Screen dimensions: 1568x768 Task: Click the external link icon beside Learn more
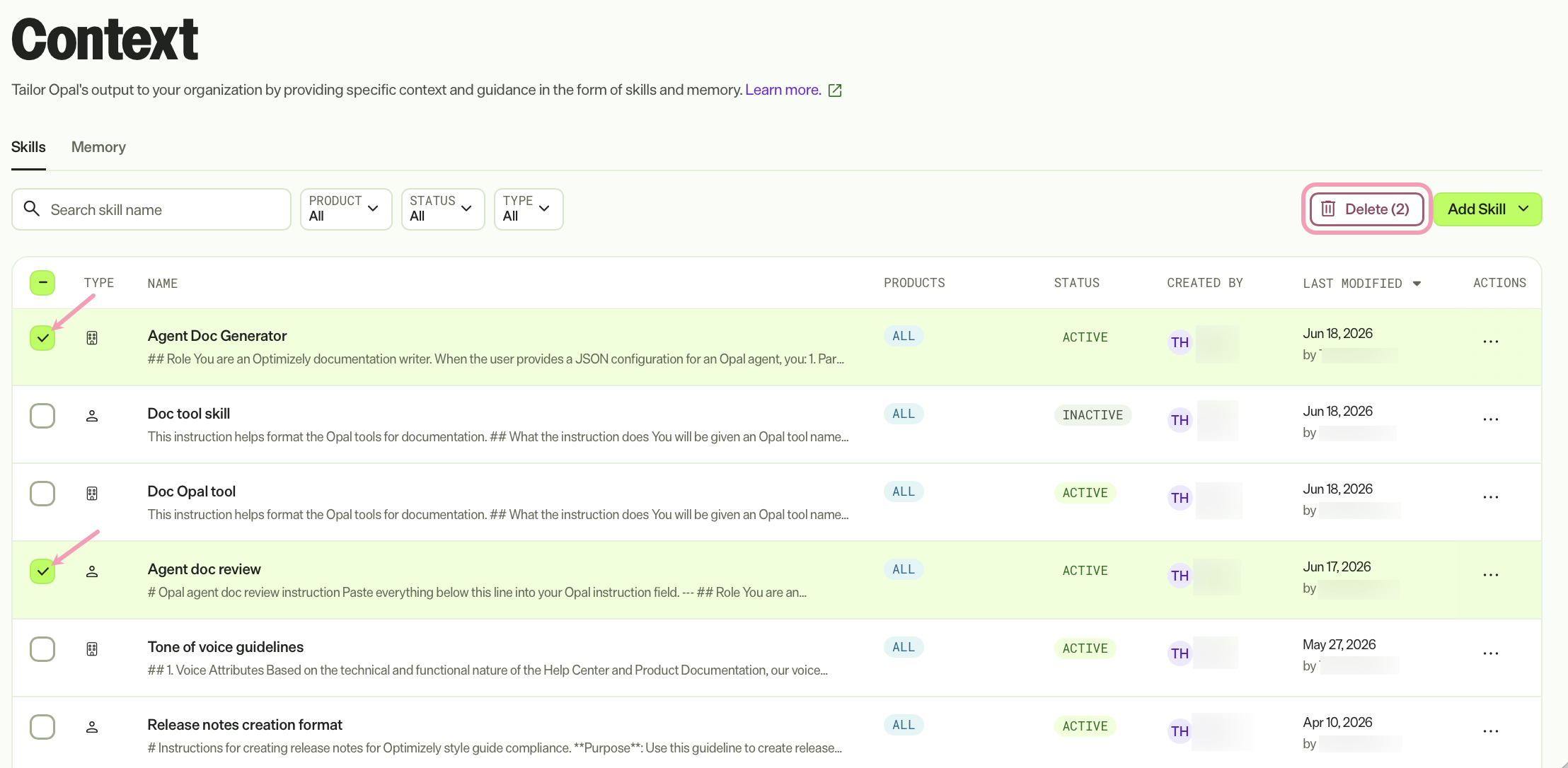pos(835,91)
